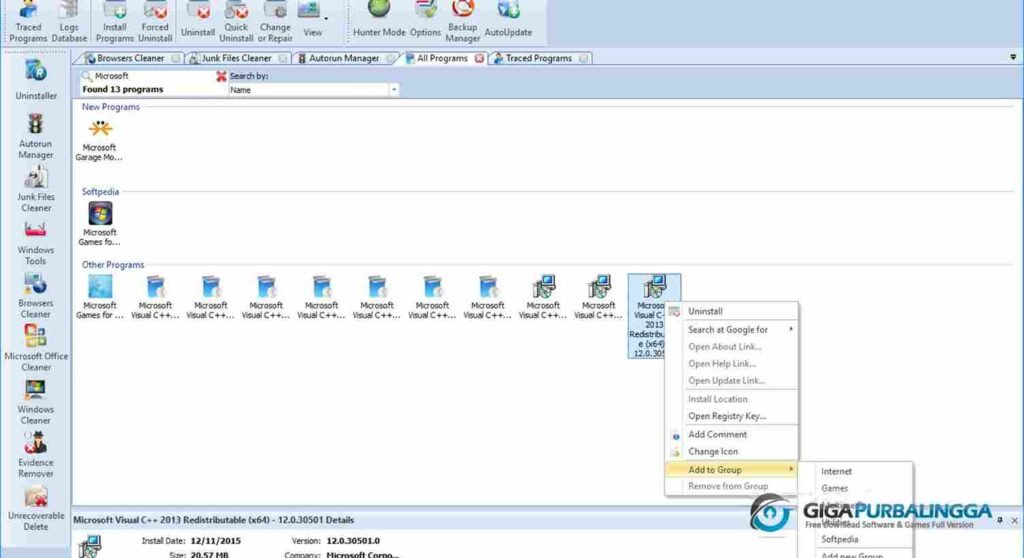Image resolution: width=1024 pixels, height=558 pixels.
Task: Start a Forced Uninstall
Action: click(x=155, y=22)
